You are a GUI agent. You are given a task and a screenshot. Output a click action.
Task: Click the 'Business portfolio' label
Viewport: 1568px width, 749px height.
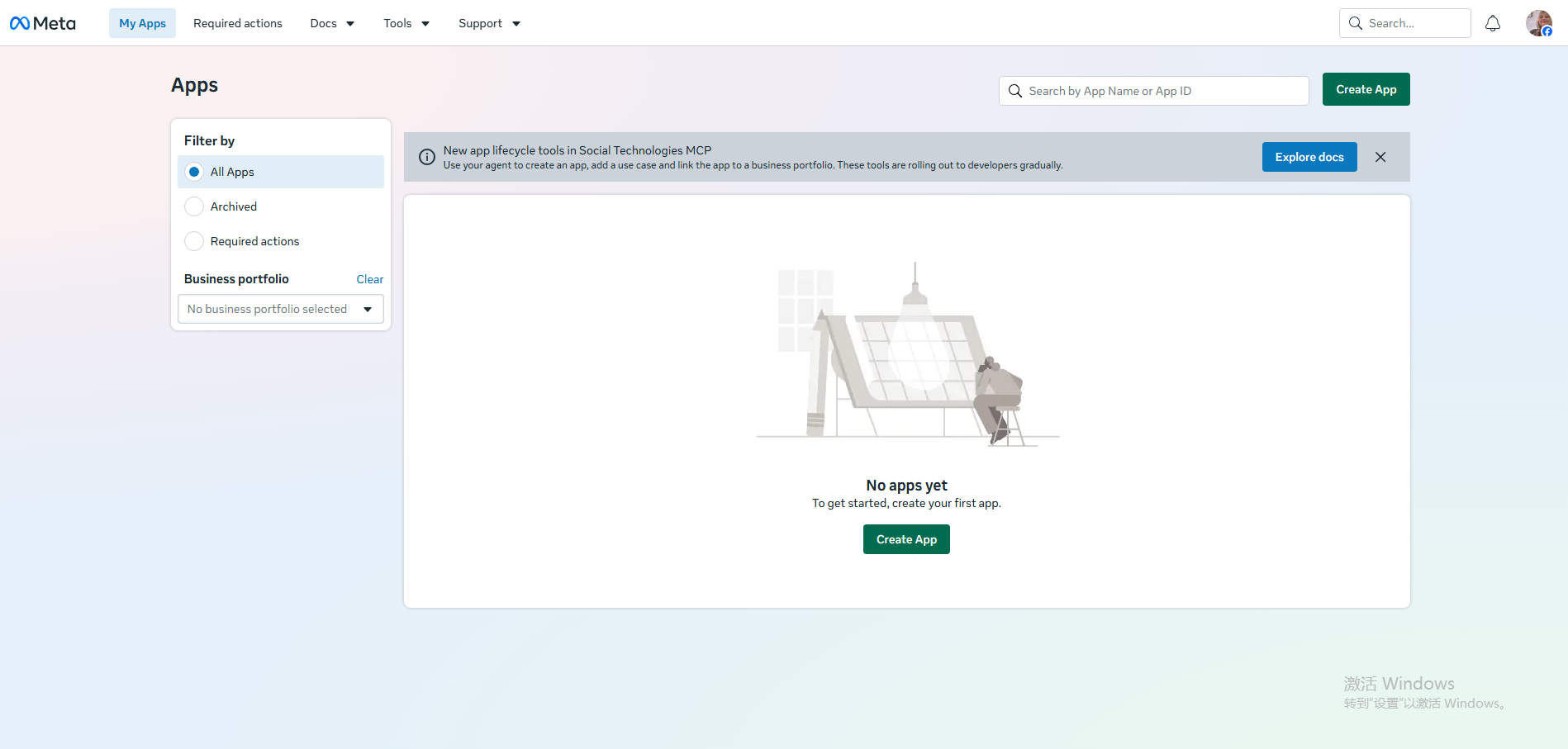236,279
